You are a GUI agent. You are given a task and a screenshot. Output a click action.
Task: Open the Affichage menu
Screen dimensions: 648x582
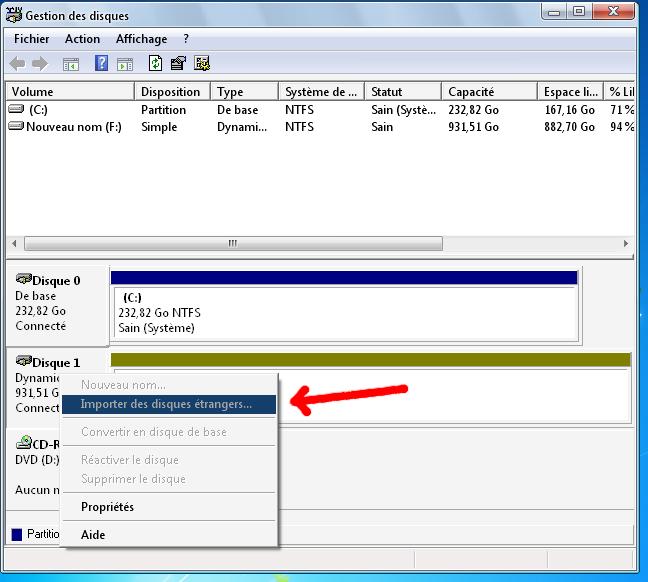[x=141, y=39]
